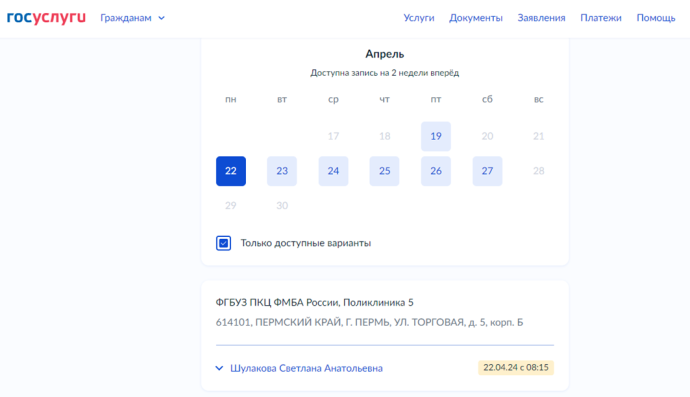Select April 25 for the appointment
The width and height of the screenshot is (690, 397).
tap(385, 171)
